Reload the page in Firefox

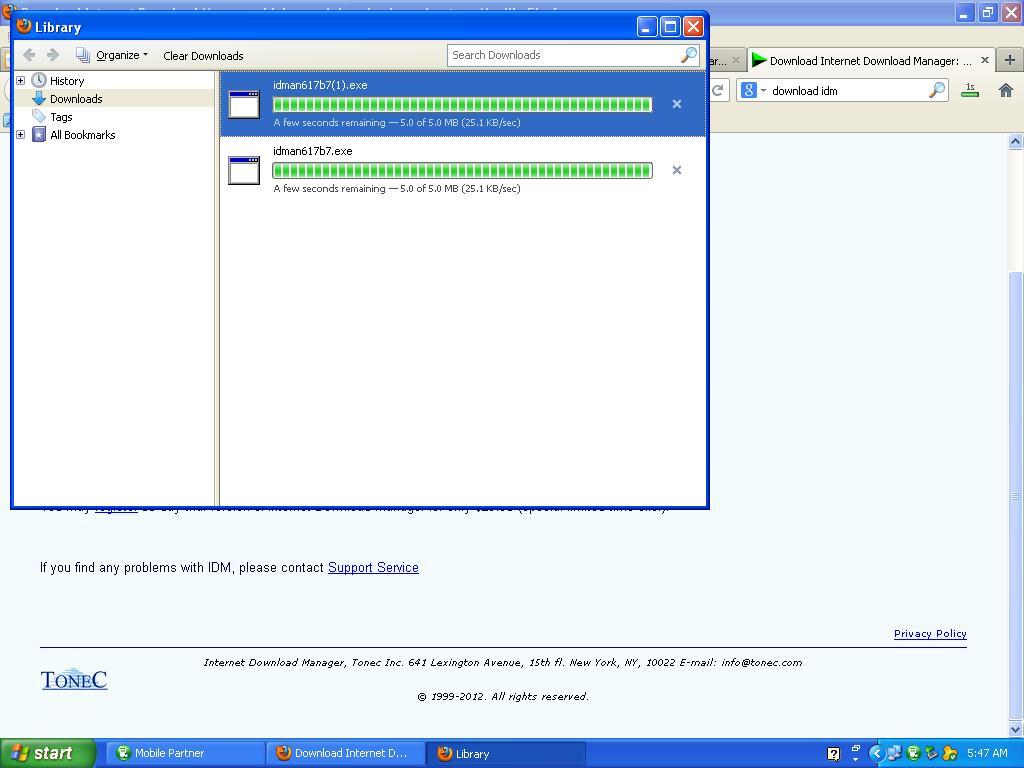(718, 90)
